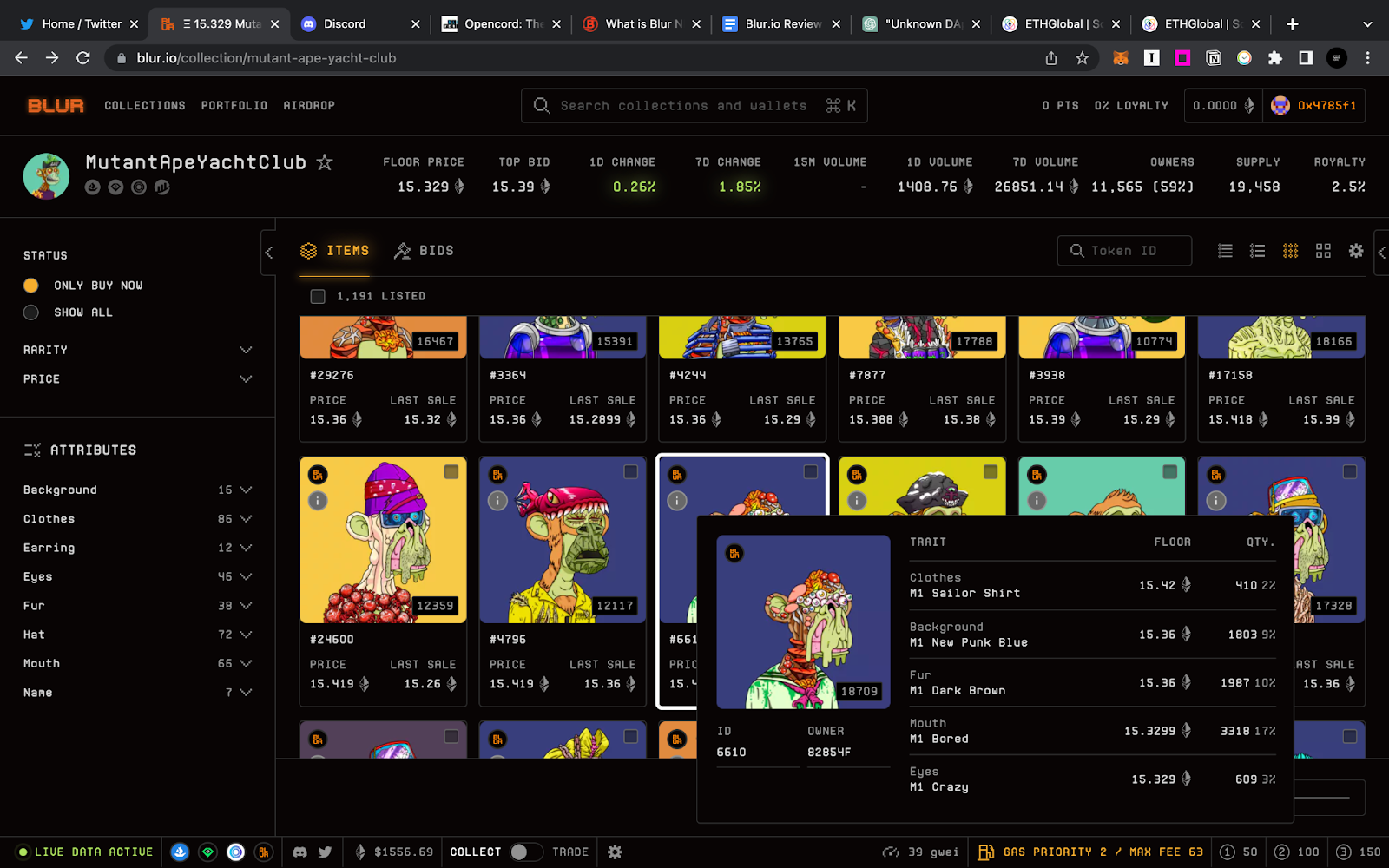
Task: Select the Show All status
Action: click(31, 312)
